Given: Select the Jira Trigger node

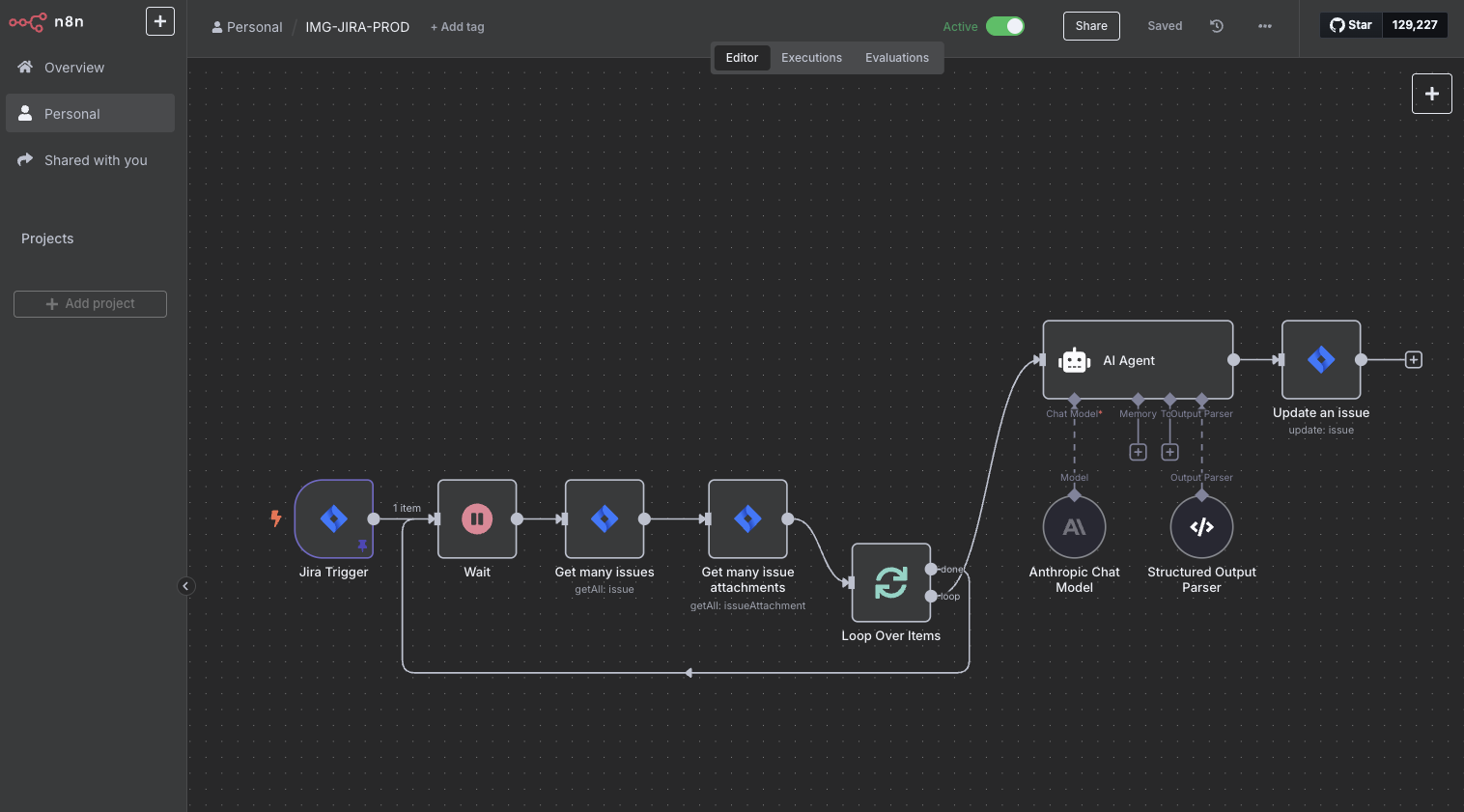Looking at the screenshot, I should coord(333,519).
